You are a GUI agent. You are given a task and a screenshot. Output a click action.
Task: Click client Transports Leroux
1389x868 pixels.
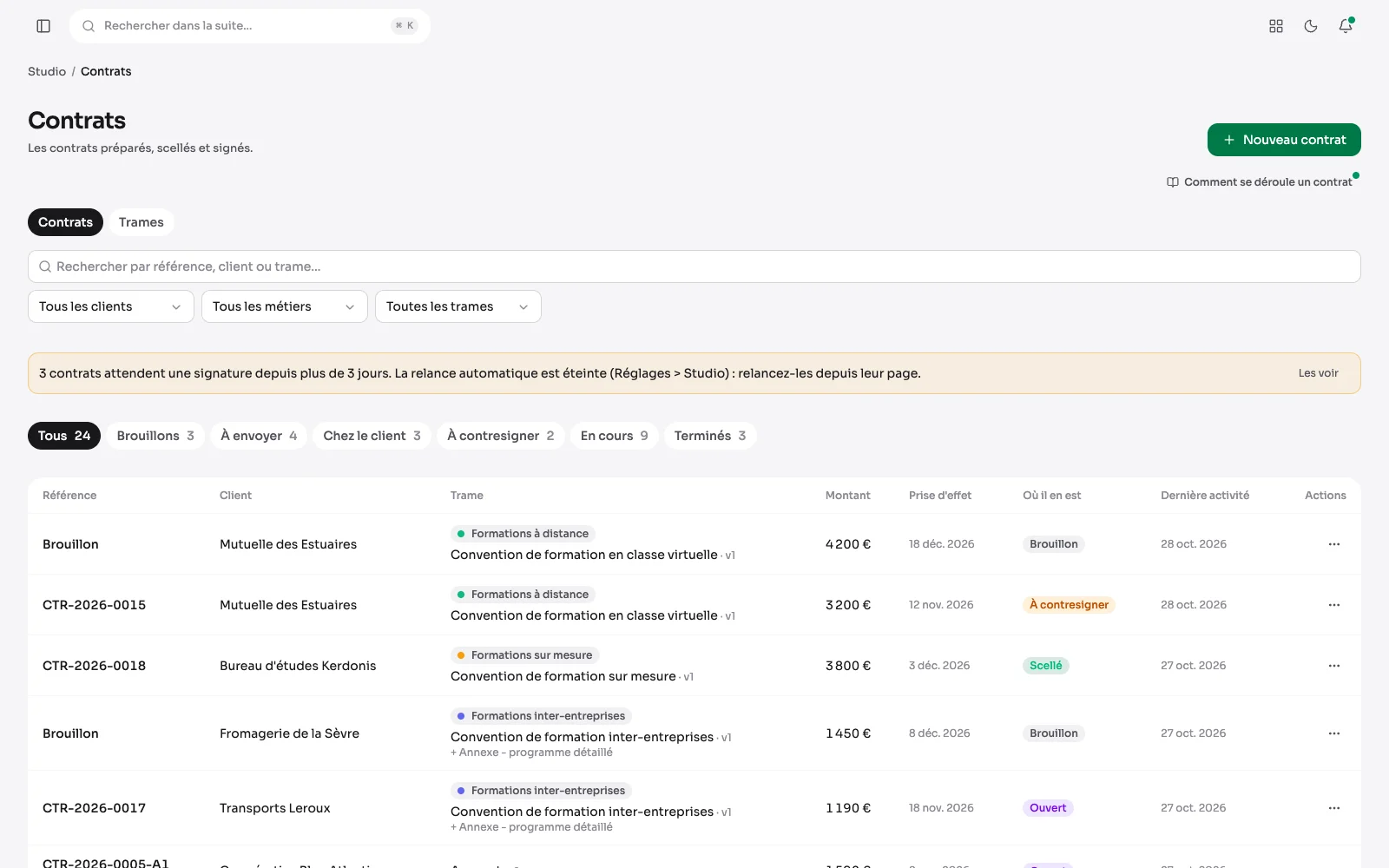(x=274, y=808)
